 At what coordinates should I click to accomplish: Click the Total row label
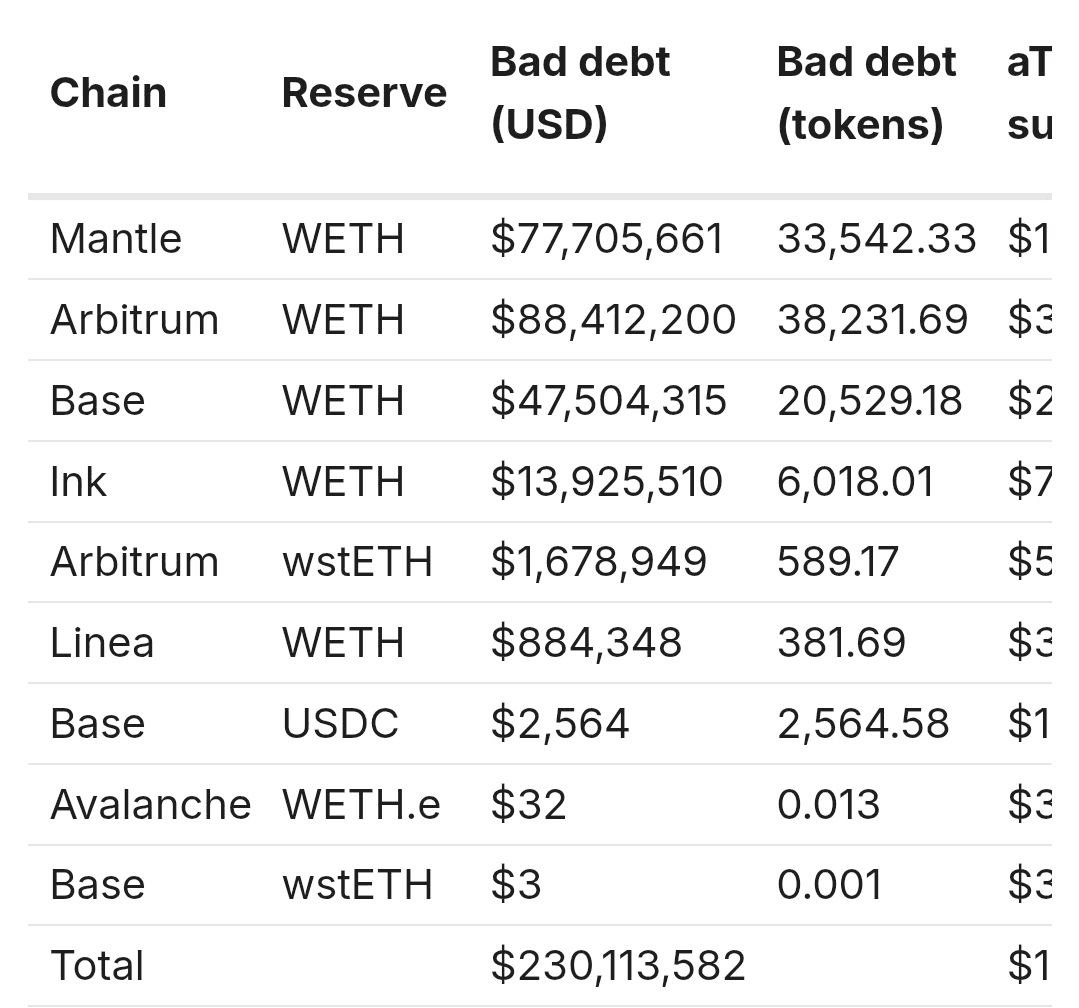click(x=97, y=966)
